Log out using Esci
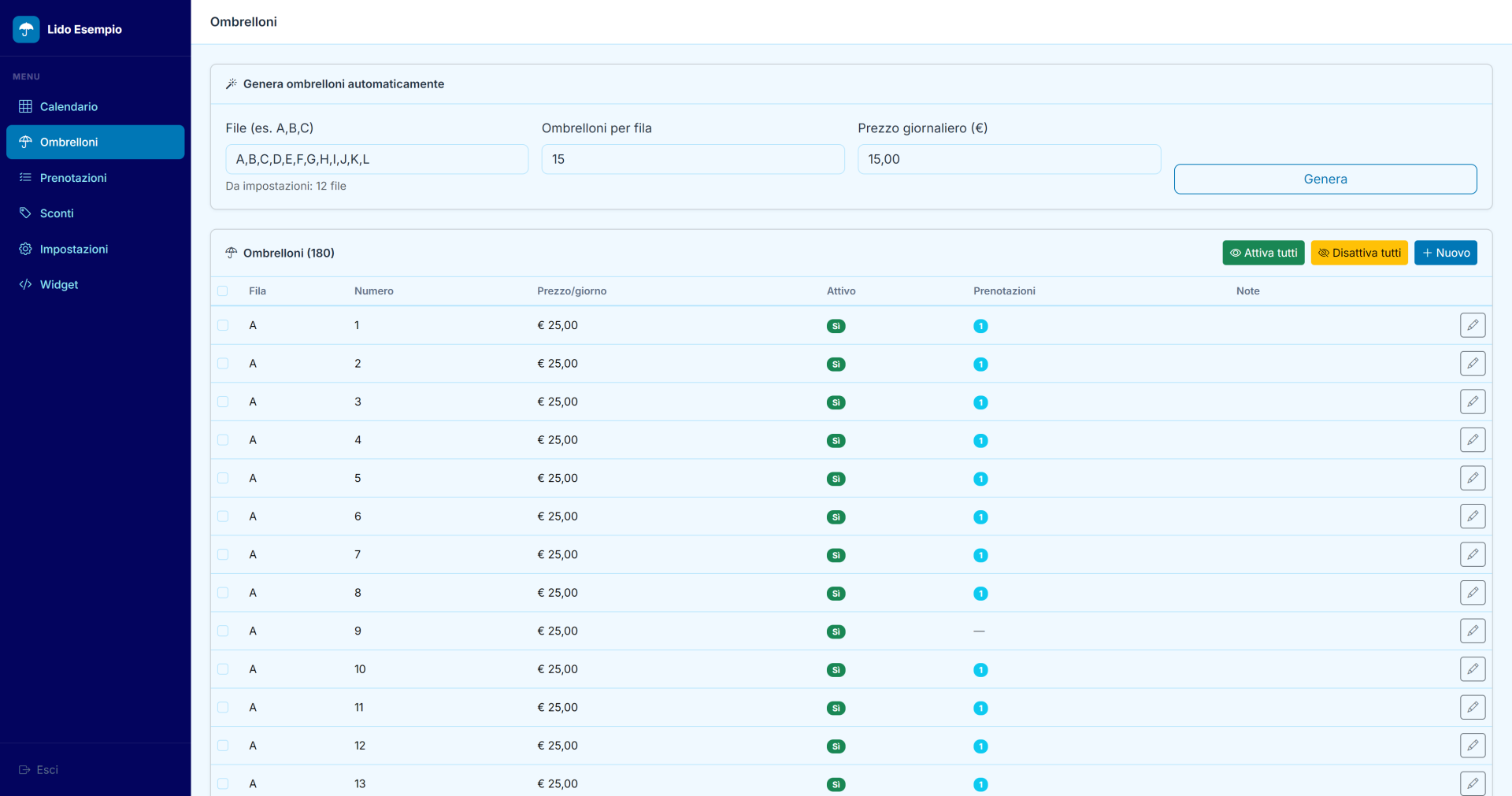The width and height of the screenshot is (1512, 796). 39,769
